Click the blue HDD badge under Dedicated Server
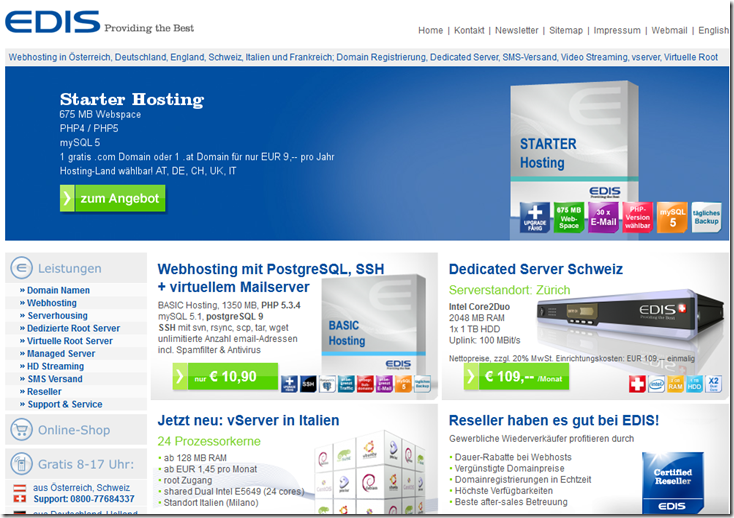This screenshot has height=518, width=734. click(x=694, y=384)
